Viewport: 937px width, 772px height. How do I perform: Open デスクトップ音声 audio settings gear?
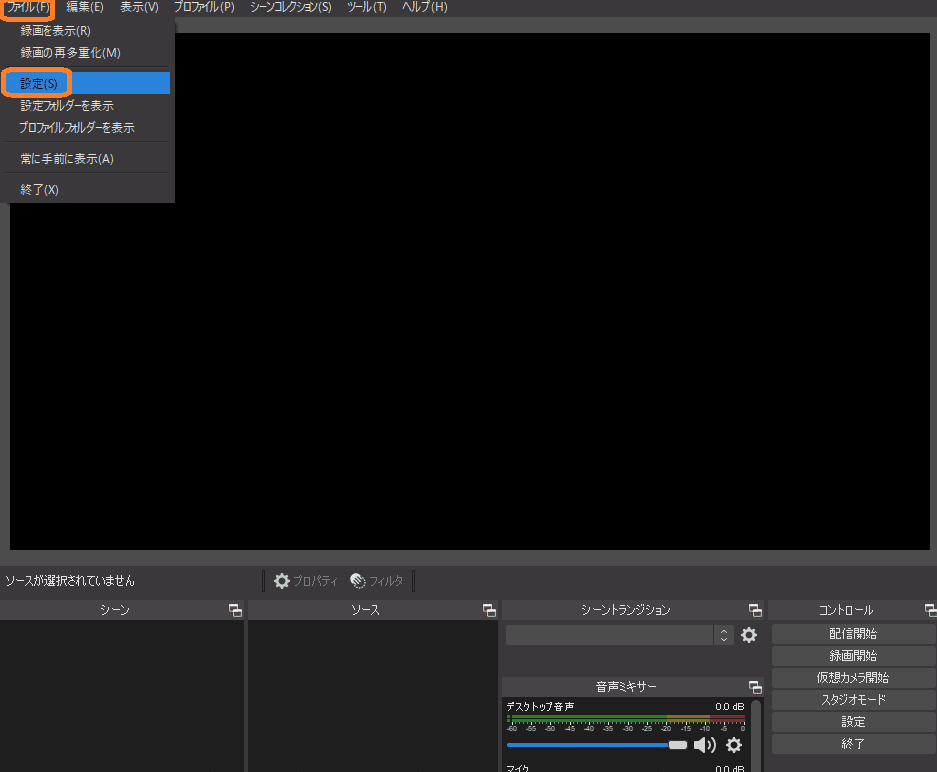(734, 745)
